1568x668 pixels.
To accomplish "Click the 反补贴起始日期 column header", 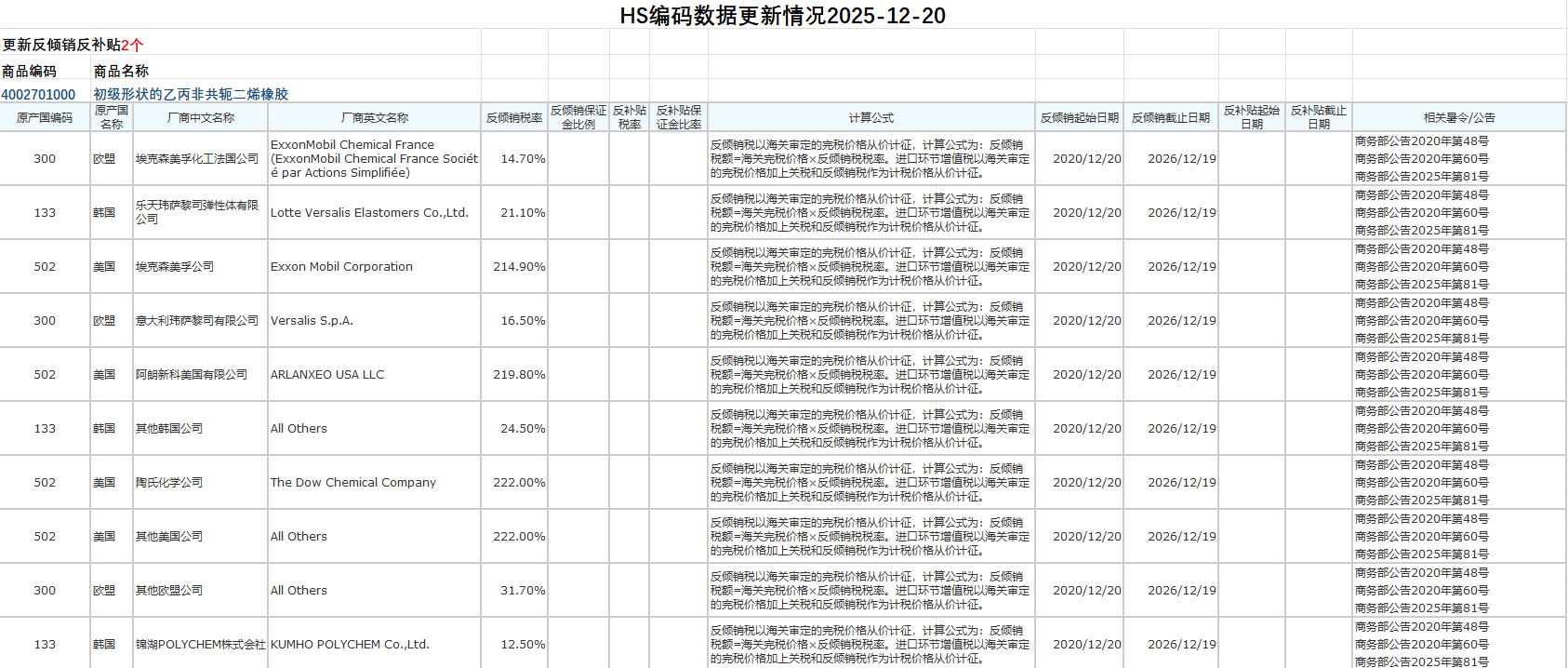I will [1252, 117].
